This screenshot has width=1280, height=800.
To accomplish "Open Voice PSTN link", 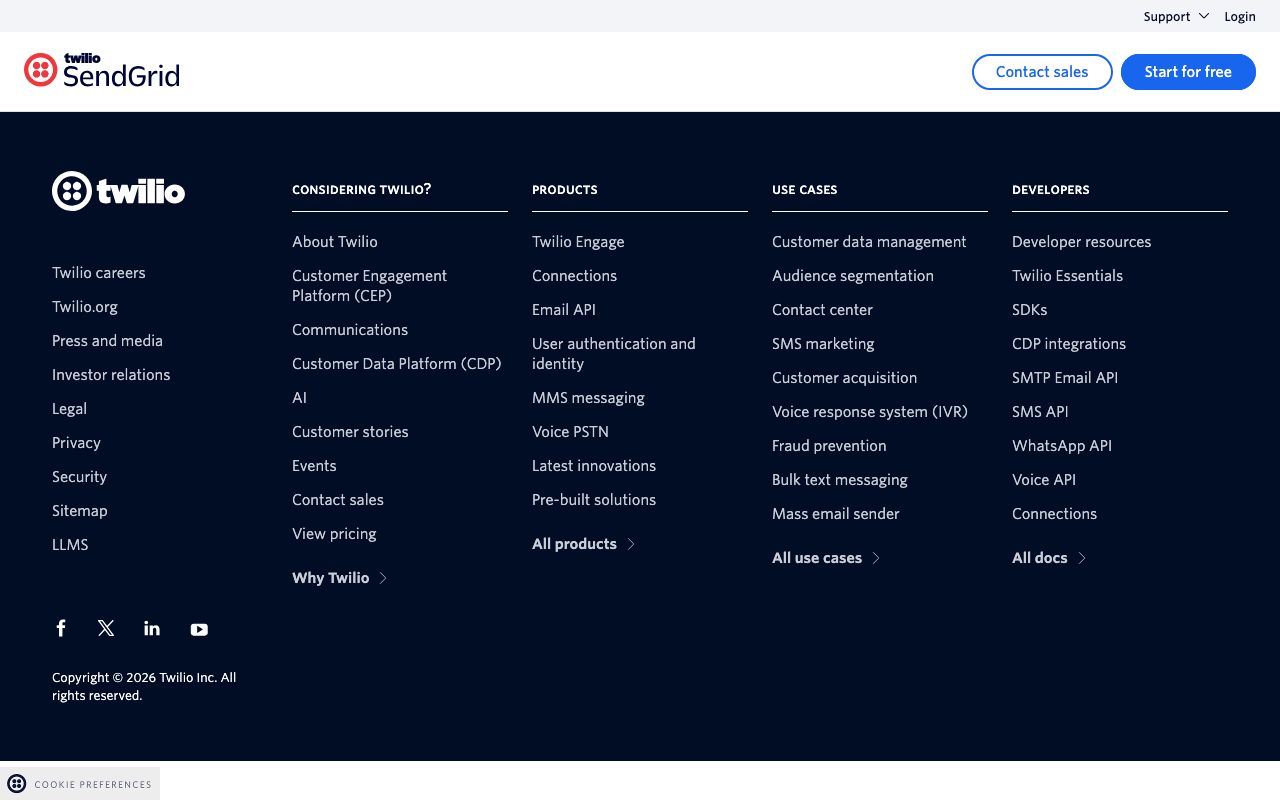I will (570, 432).
